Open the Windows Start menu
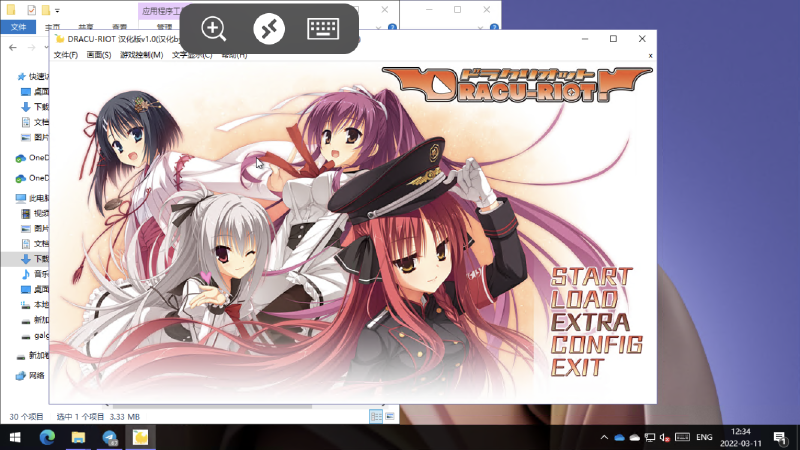The height and width of the screenshot is (450, 800). coord(15,437)
